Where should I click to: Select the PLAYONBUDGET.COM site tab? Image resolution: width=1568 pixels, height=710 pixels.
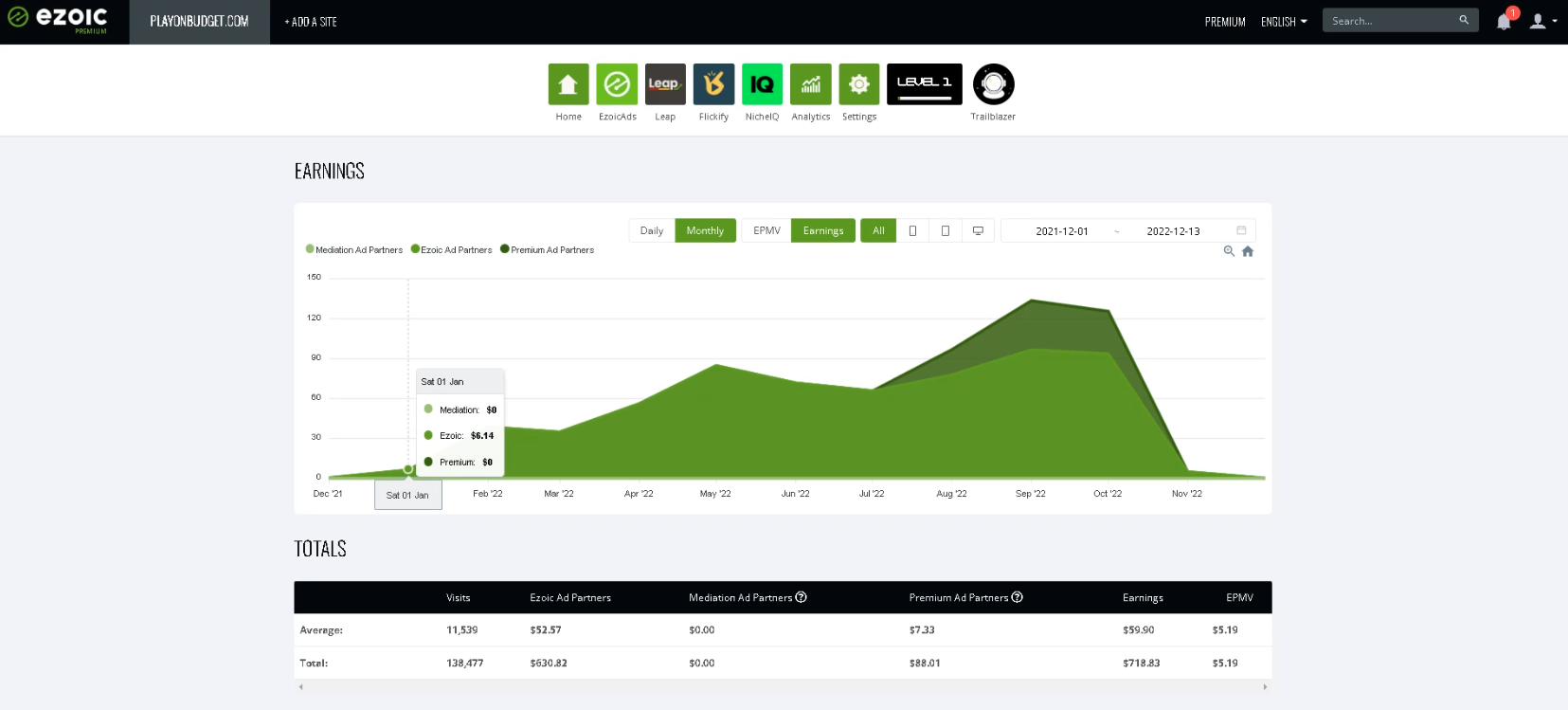point(199,22)
